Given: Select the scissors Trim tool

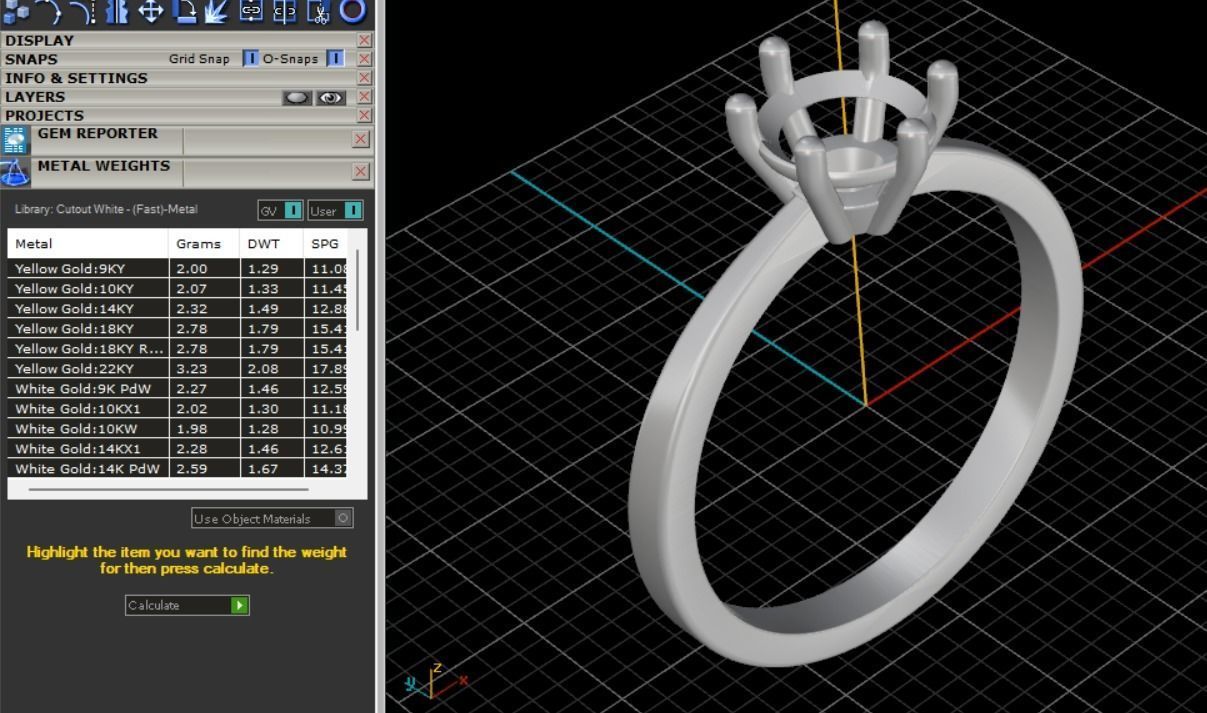Looking at the screenshot, I should tap(318, 12).
